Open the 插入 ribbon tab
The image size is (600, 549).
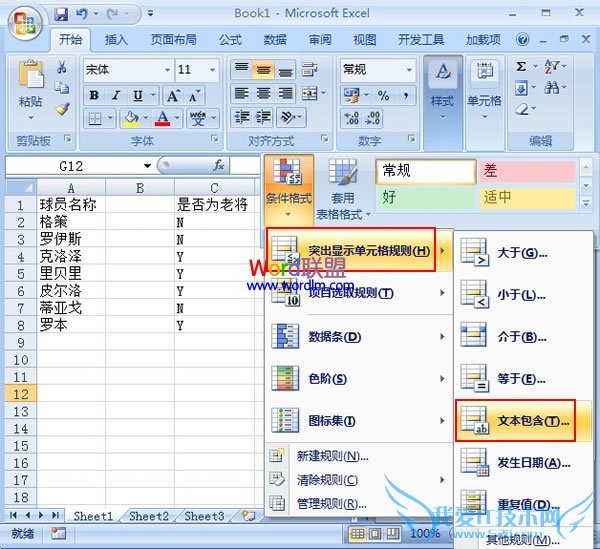pyautogui.click(x=116, y=39)
